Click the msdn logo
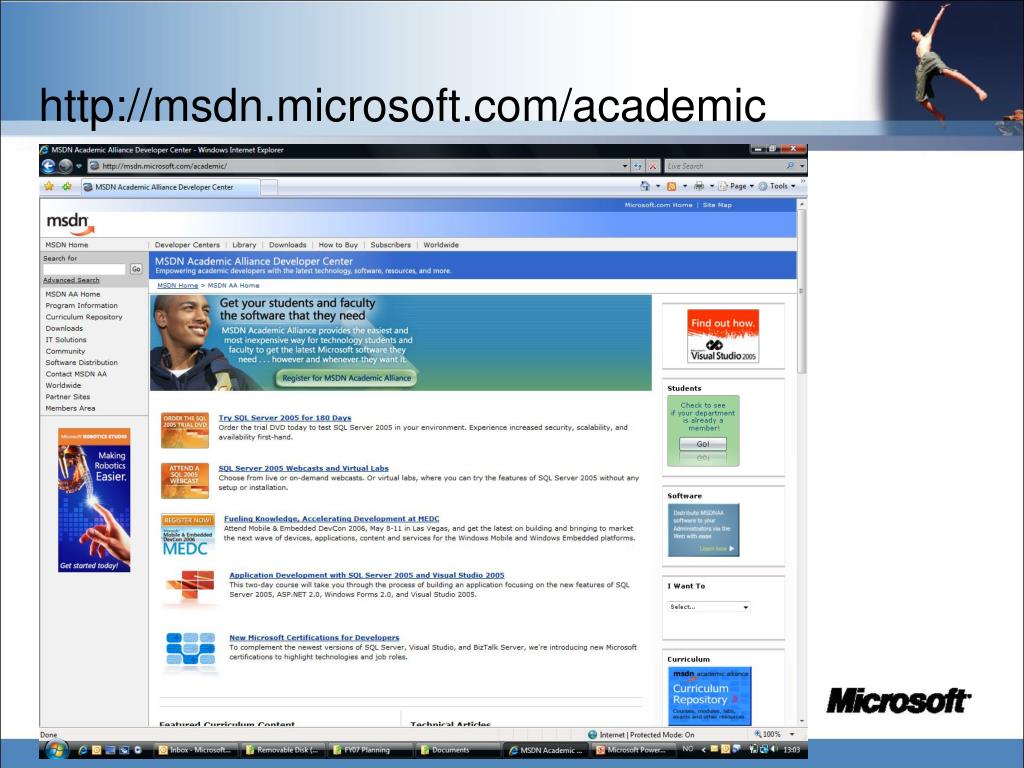This screenshot has height=768, width=1024. click(x=70, y=223)
